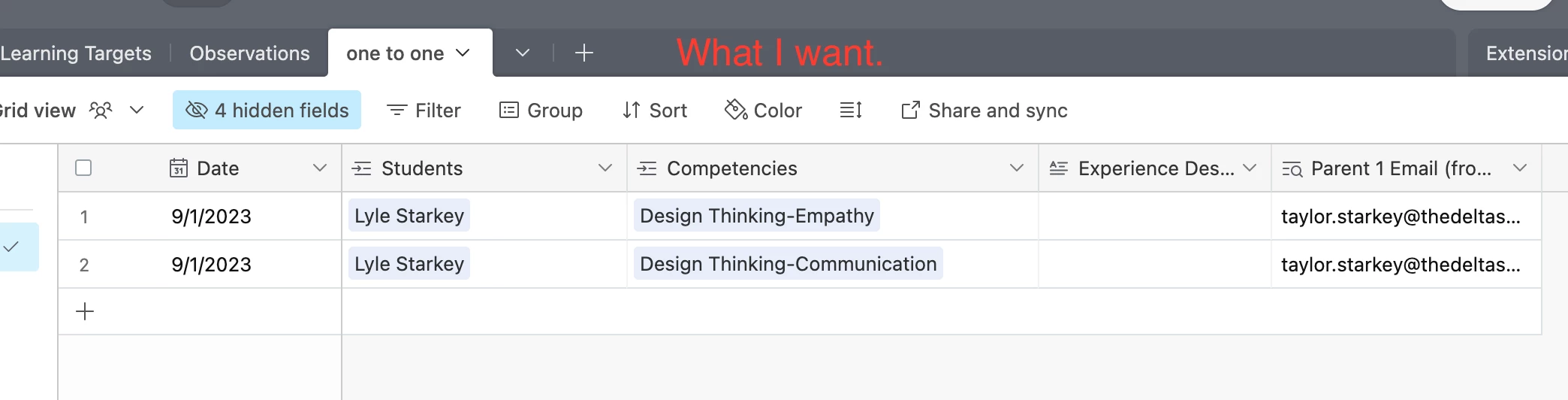Switch to the Learning Targets tab

point(76,53)
